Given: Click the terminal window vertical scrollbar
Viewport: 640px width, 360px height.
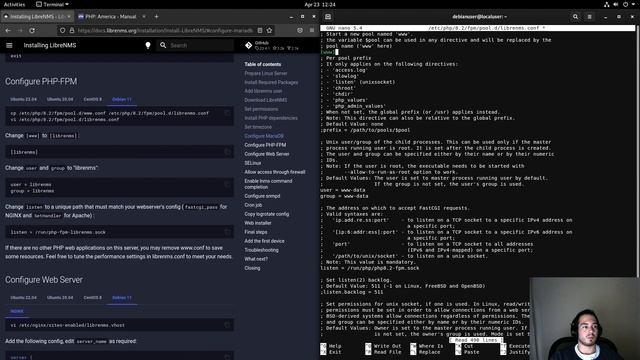Looking at the screenshot, I should (x=638, y=151).
